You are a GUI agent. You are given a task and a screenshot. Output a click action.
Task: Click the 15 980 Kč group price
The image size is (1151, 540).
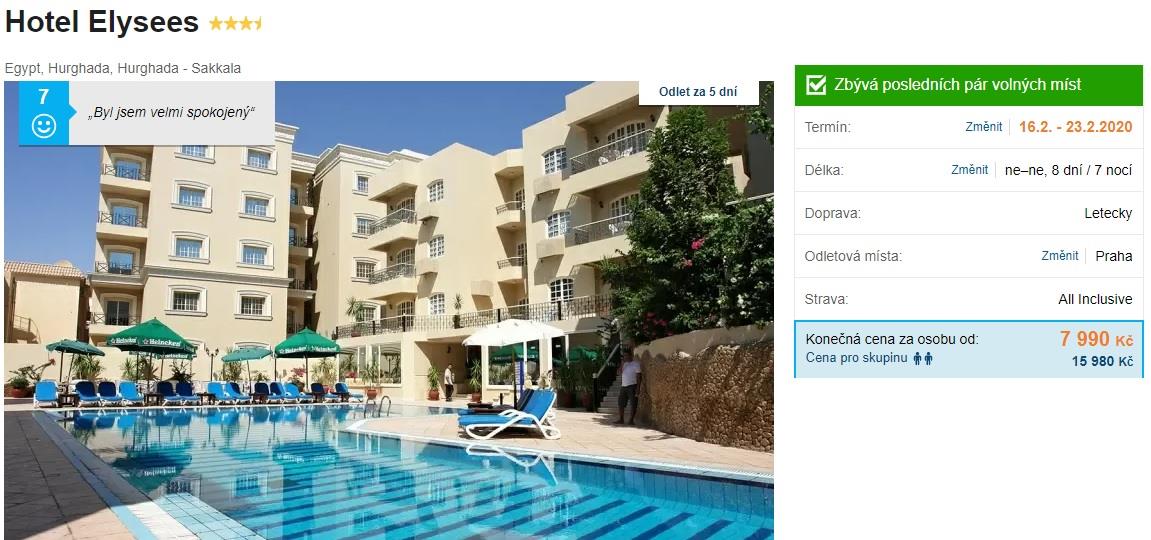pyautogui.click(x=1102, y=362)
